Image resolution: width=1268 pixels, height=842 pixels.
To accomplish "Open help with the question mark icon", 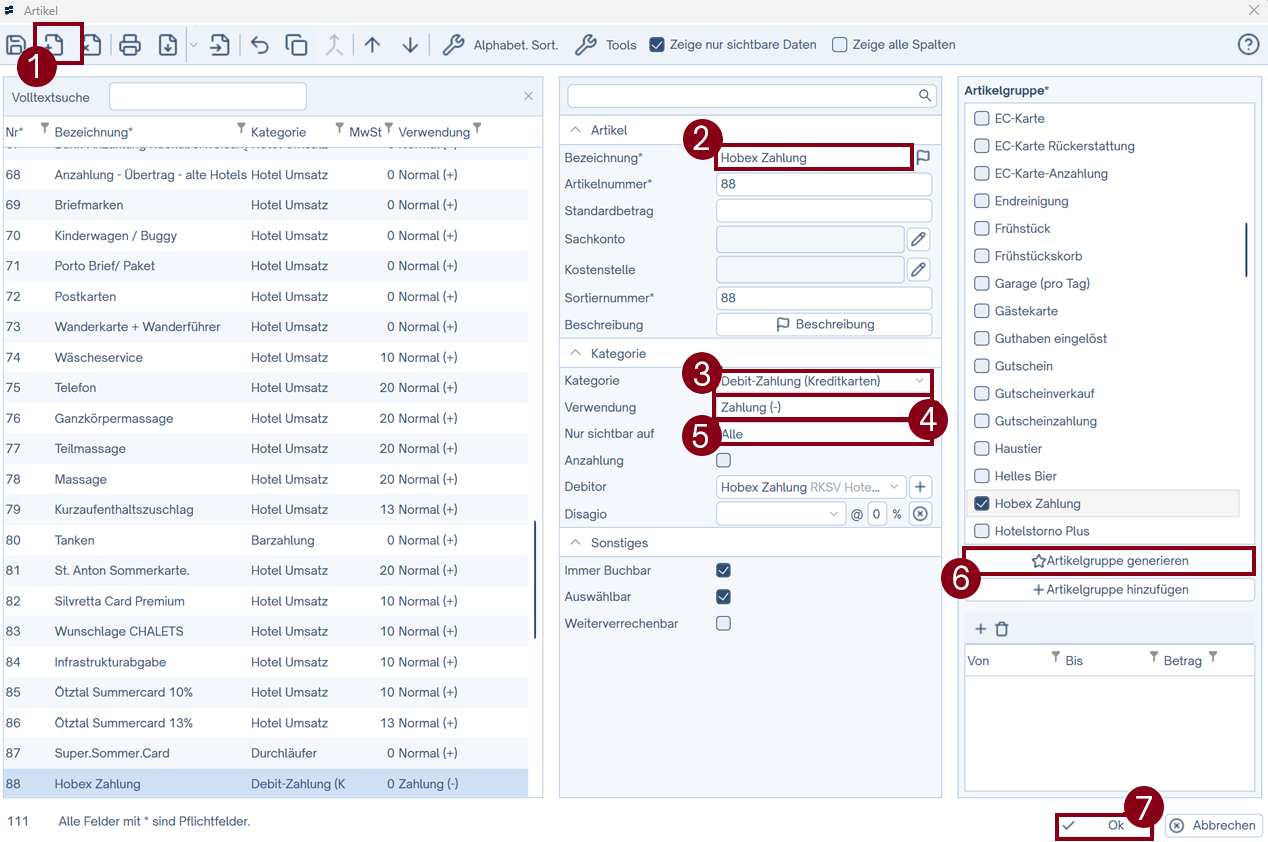I will pos(1248,45).
